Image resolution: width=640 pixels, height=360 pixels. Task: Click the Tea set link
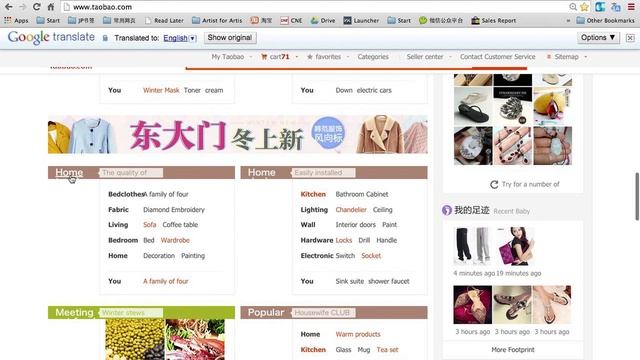coord(387,350)
